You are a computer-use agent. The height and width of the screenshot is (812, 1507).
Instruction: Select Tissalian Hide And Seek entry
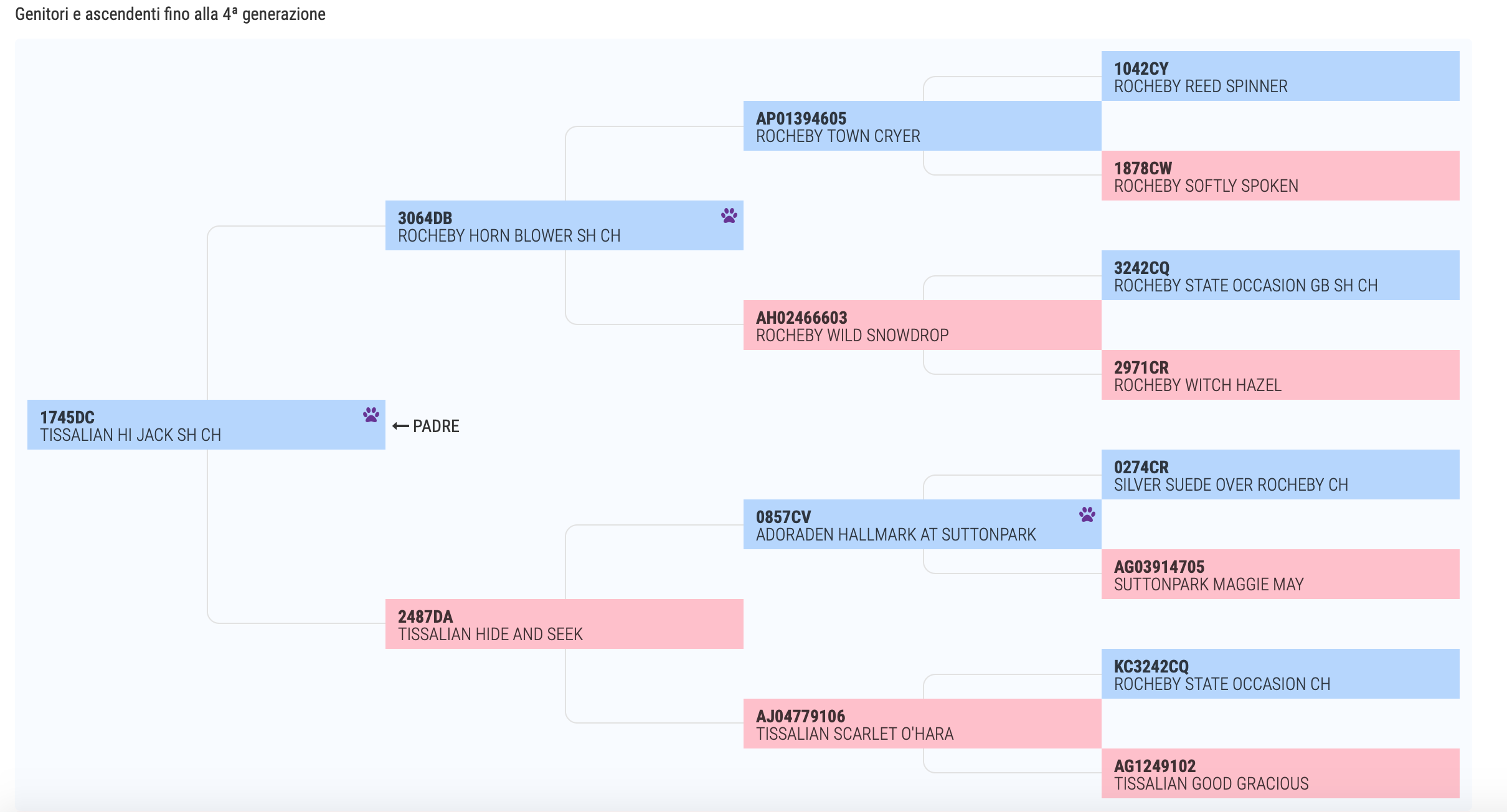[564, 624]
